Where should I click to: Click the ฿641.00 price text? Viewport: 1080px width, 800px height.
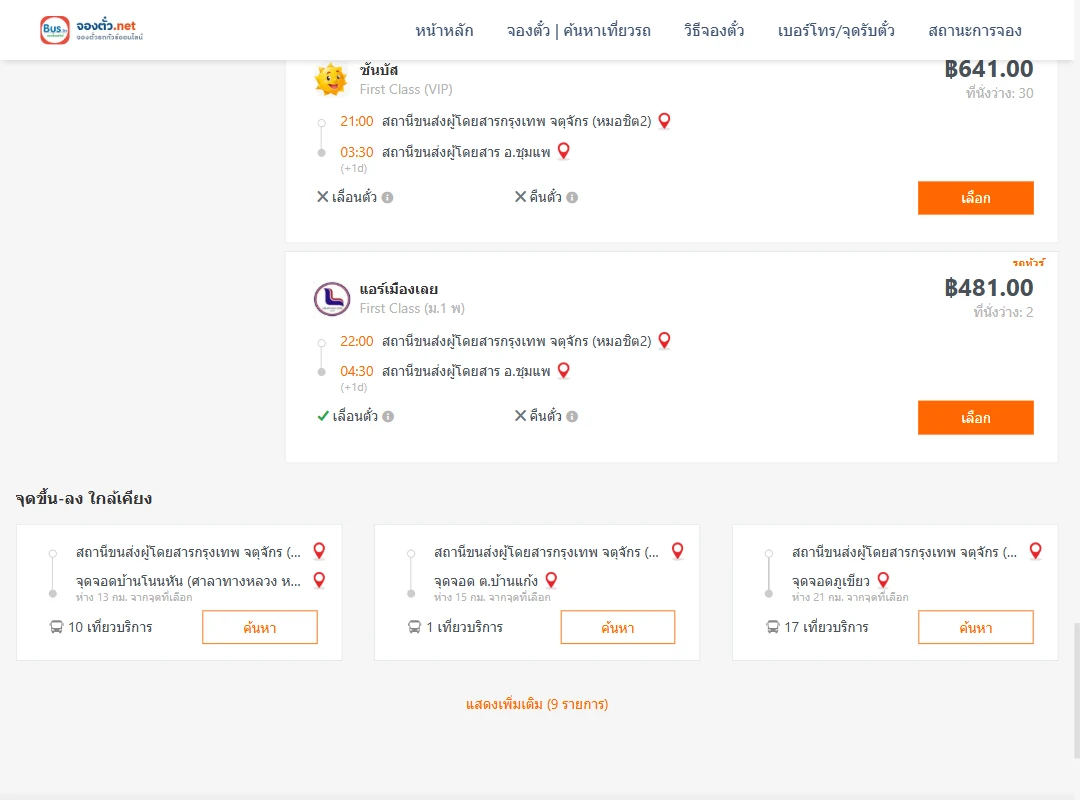[x=988, y=69]
